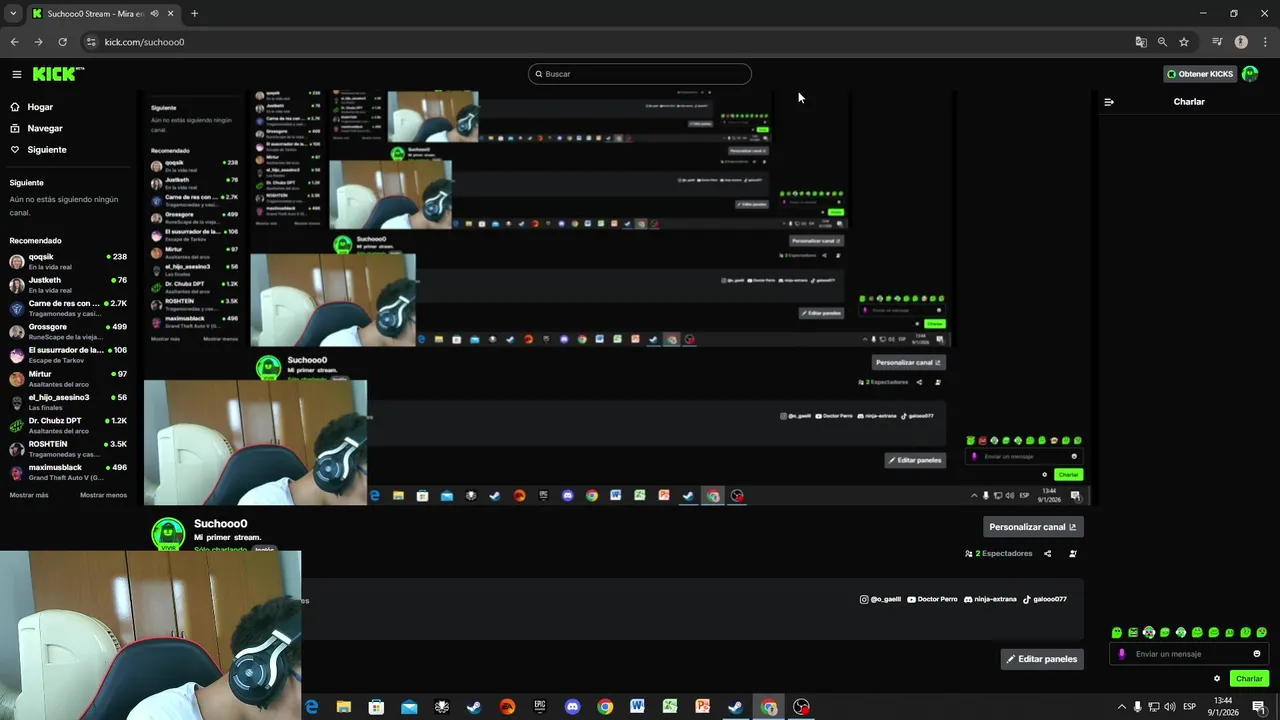The height and width of the screenshot is (720, 1280).
Task: Open recommended channel Mirtur
Action: pyautogui.click(x=68, y=379)
